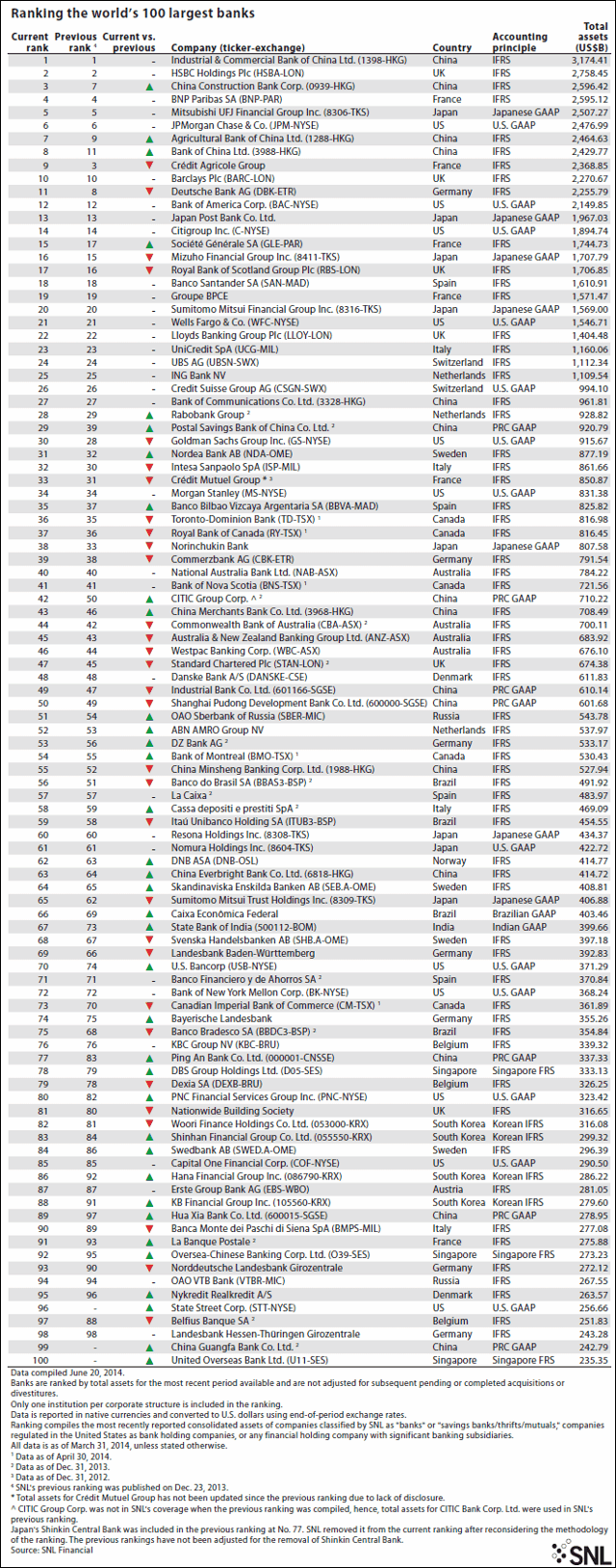Viewport: 616px width, 1568px height.
Task: Click the Ranking the world's 100 largest banks title
Action: [x=133, y=13]
